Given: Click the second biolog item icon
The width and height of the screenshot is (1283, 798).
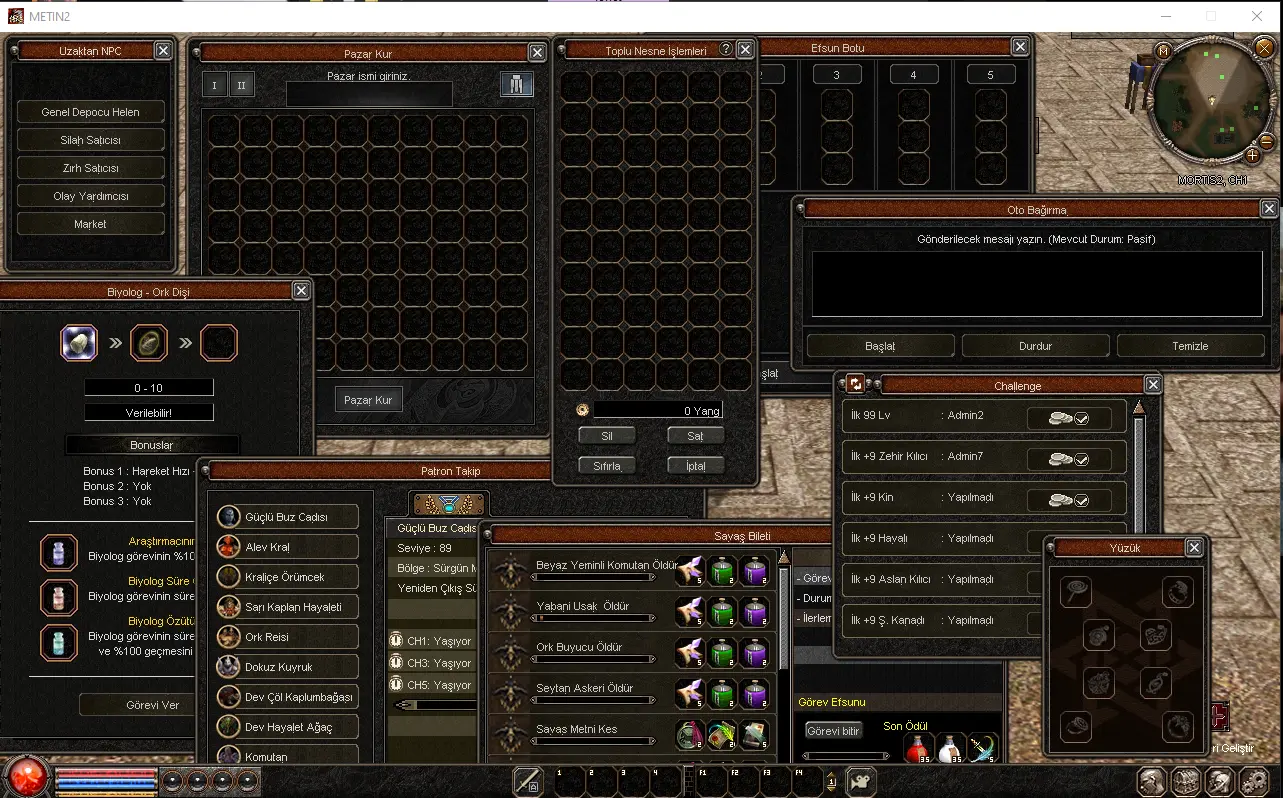Looking at the screenshot, I should 149,343.
